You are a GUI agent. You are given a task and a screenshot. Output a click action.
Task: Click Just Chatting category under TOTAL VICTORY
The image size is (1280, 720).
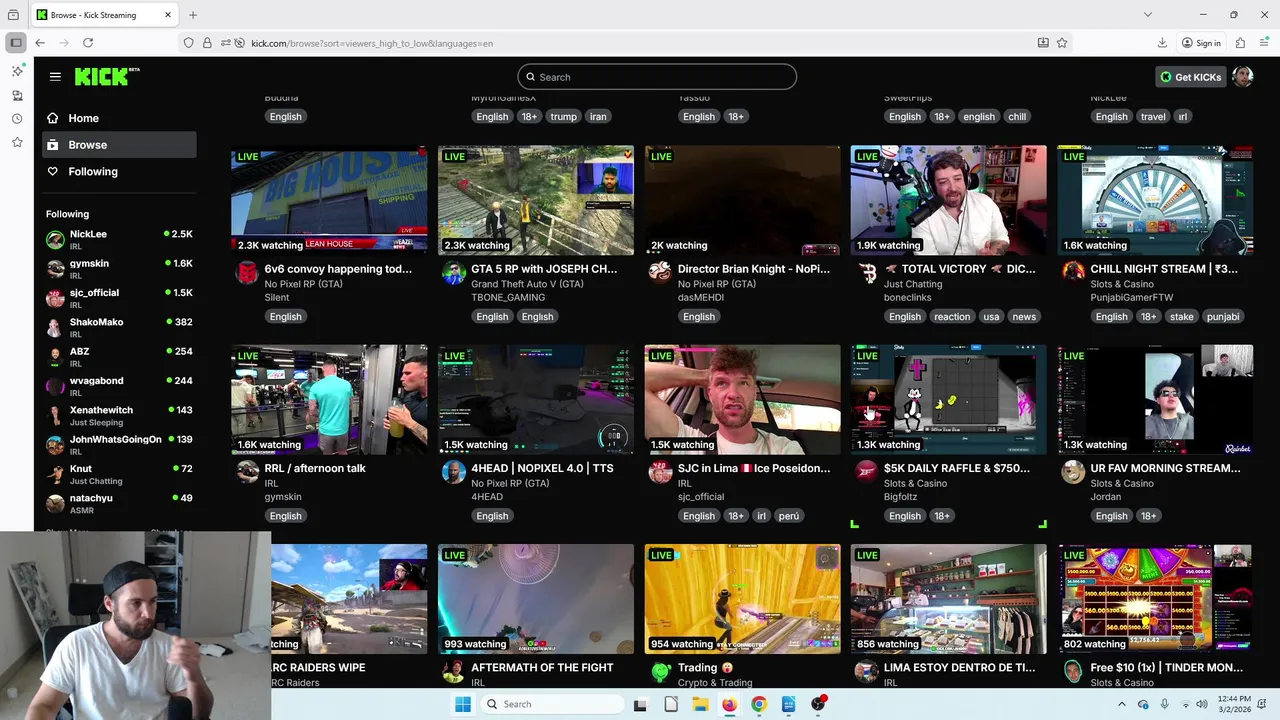click(x=913, y=284)
